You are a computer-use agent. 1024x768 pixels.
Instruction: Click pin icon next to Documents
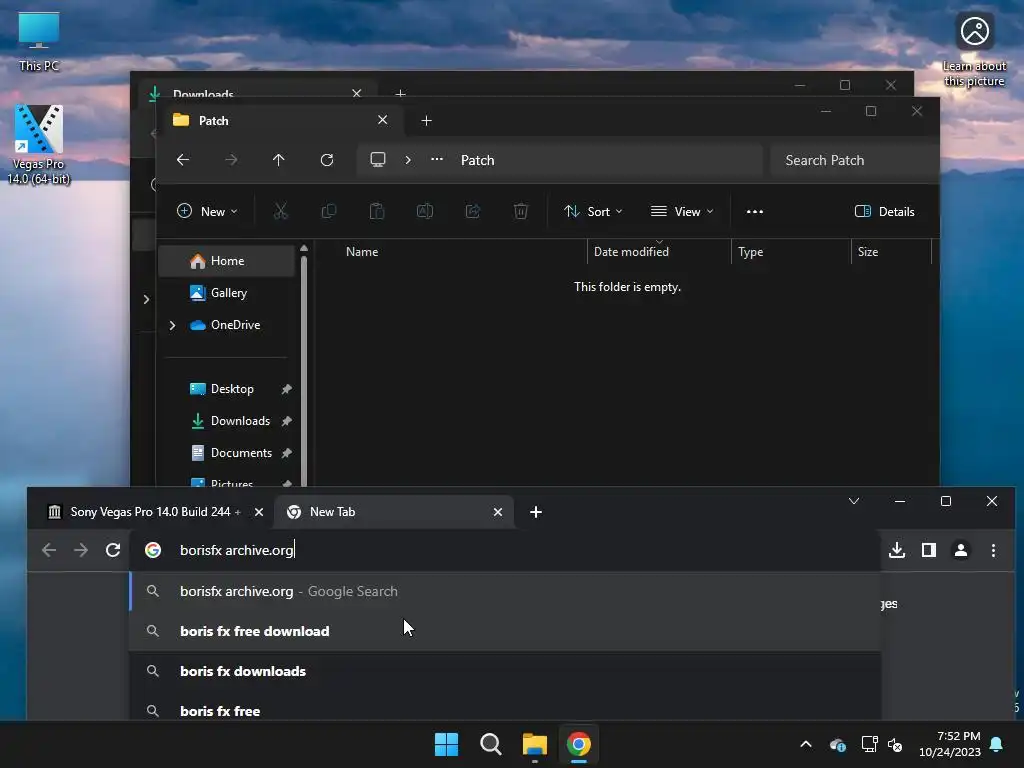coord(286,453)
